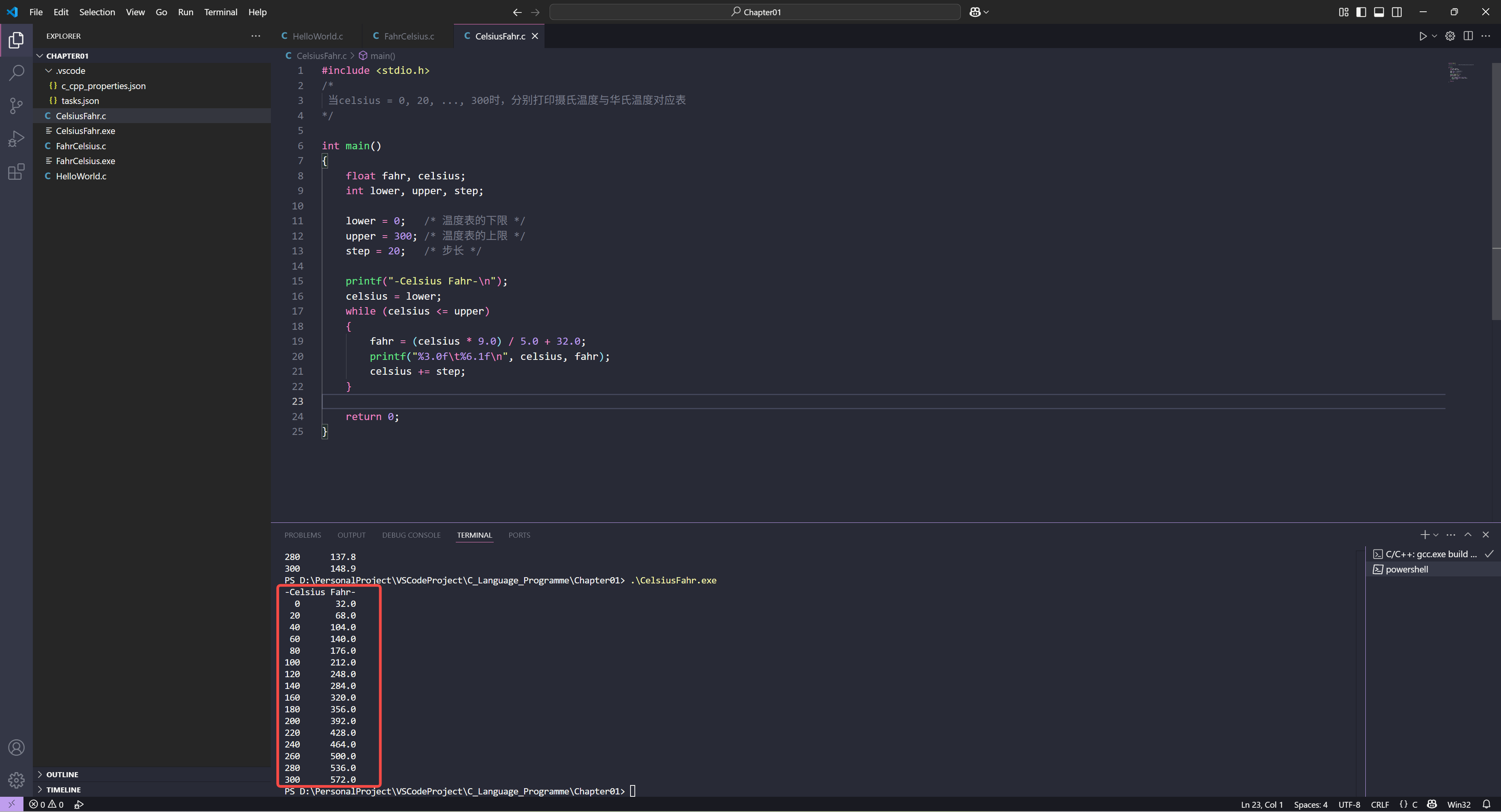Toggle the Secondary Side Bar layout button
The width and height of the screenshot is (1501, 812).
[1397, 12]
